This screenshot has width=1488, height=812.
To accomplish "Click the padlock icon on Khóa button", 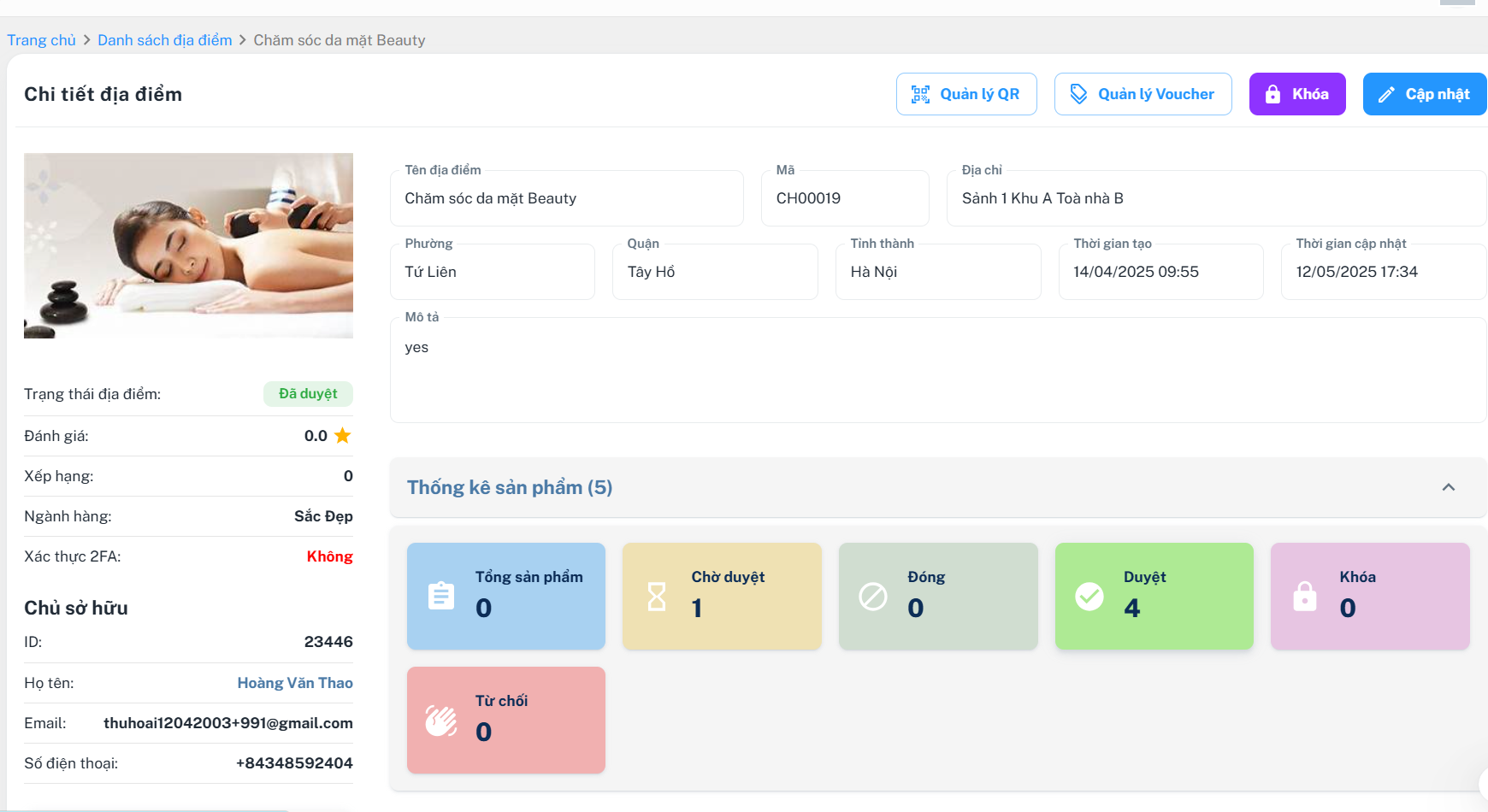I will click(x=1272, y=94).
